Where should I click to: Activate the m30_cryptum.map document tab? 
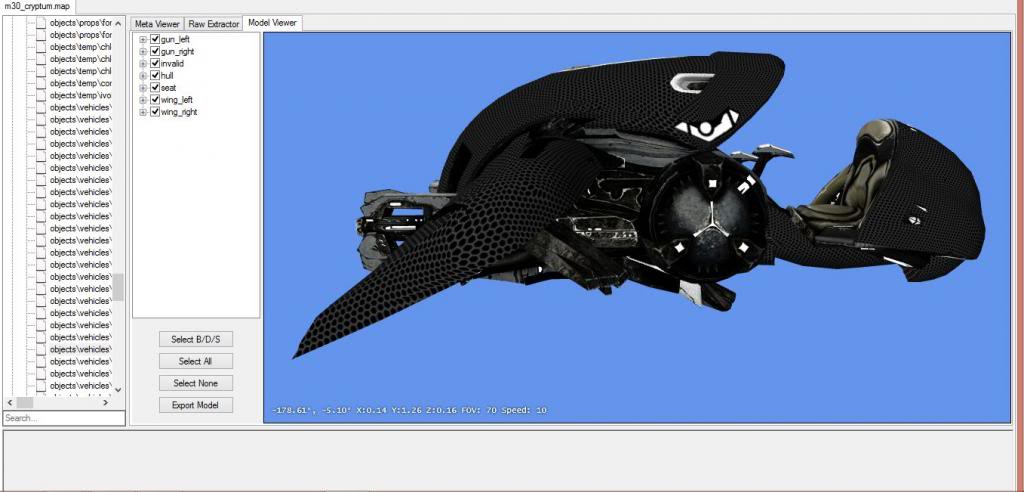pos(38,6)
